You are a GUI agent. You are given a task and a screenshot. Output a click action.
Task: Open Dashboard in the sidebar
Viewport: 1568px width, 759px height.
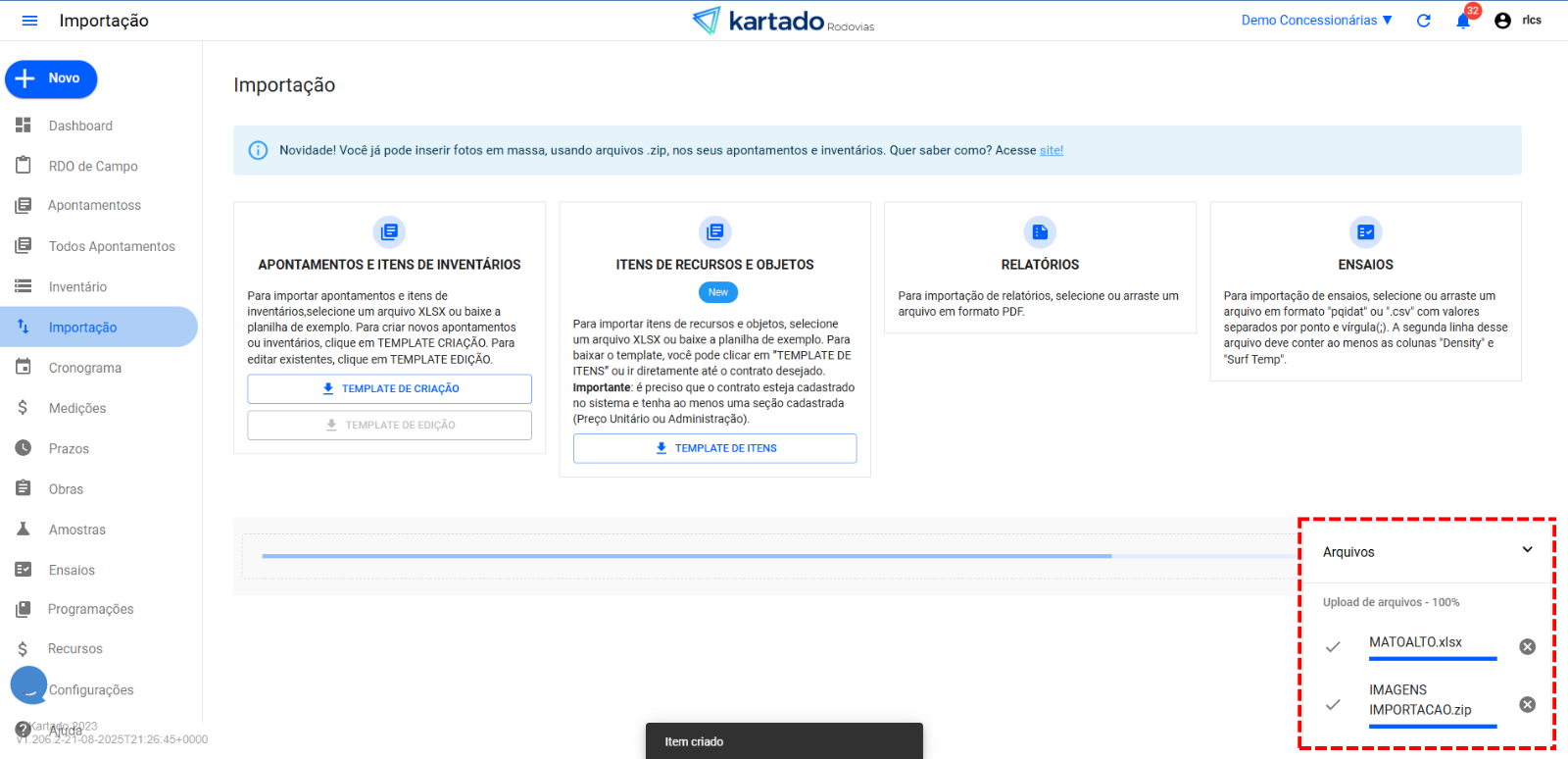click(x=80, y=126)
